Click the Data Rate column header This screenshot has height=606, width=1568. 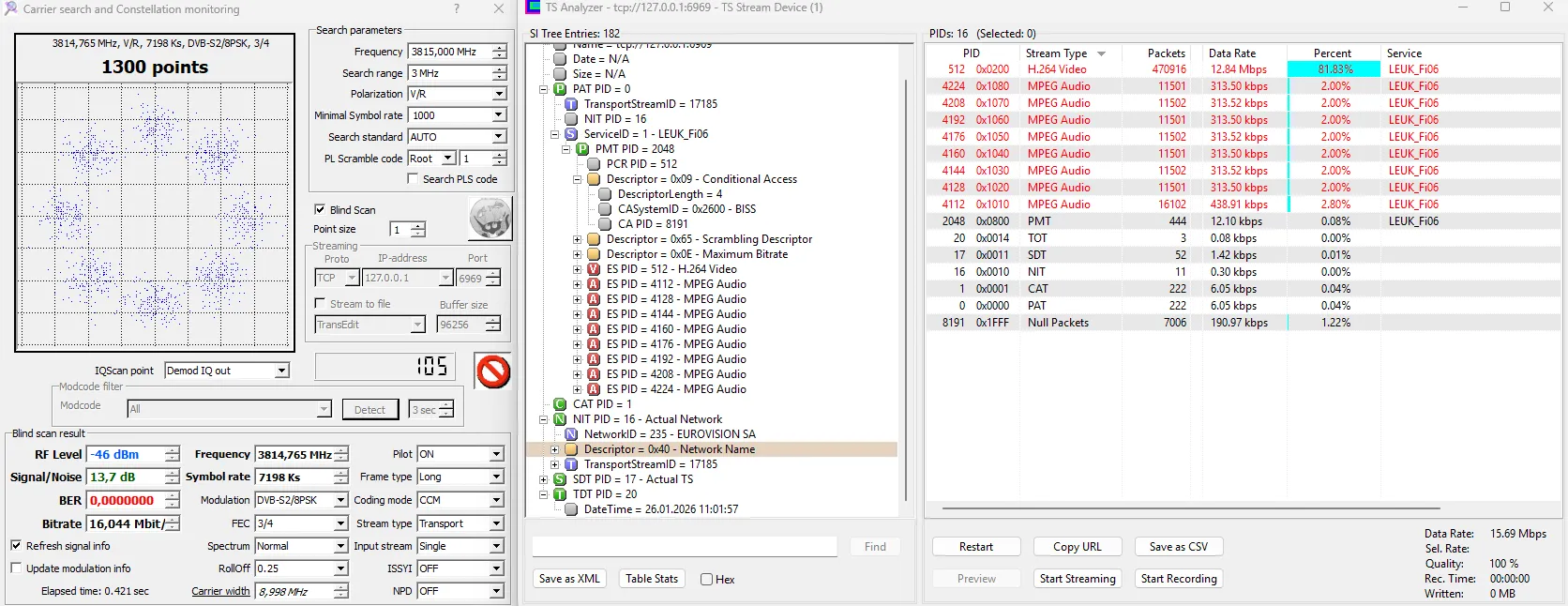tap(1231, 53)
